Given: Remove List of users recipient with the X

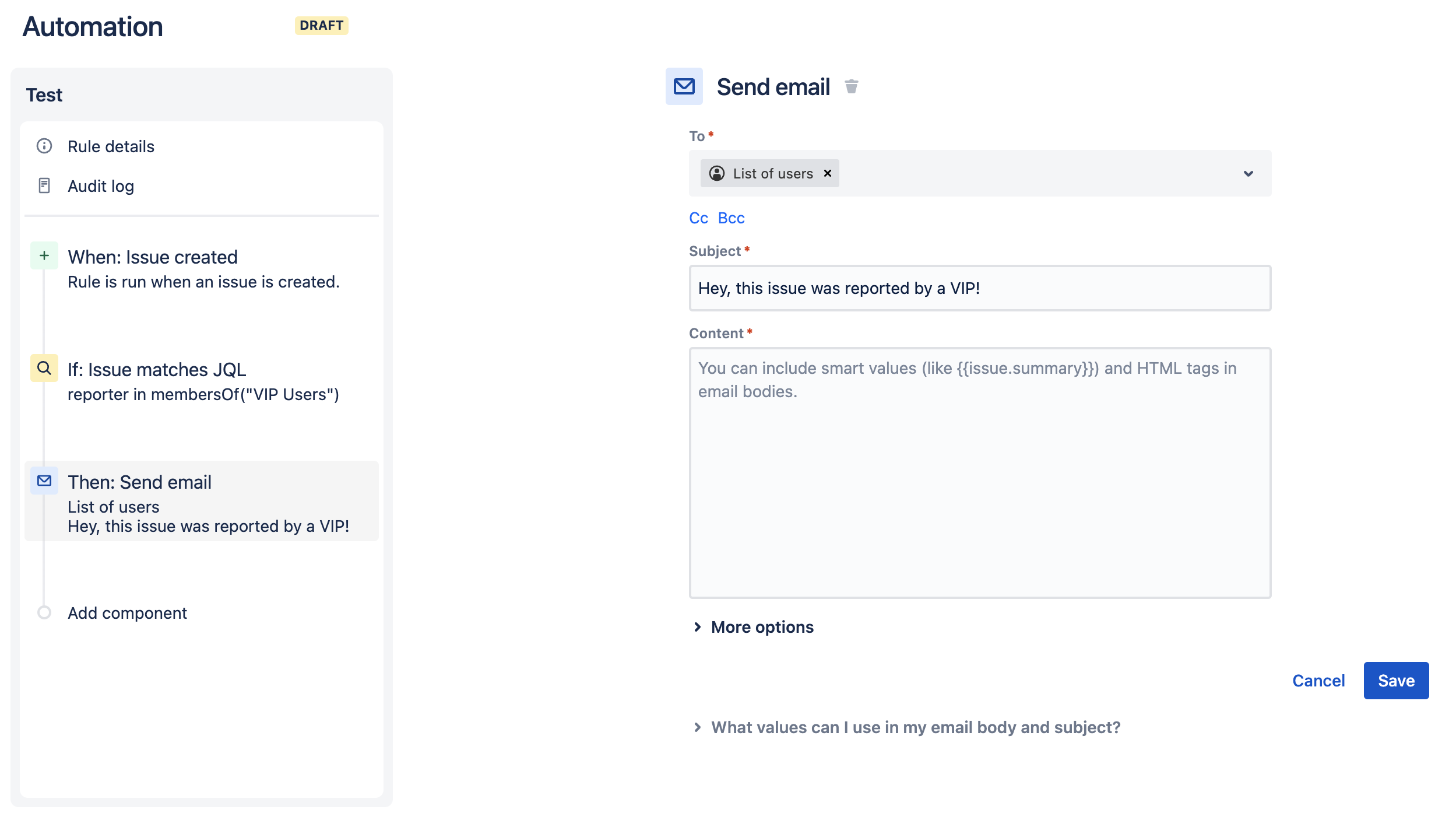Looking at the screenshot, I should tap(827, 173).
